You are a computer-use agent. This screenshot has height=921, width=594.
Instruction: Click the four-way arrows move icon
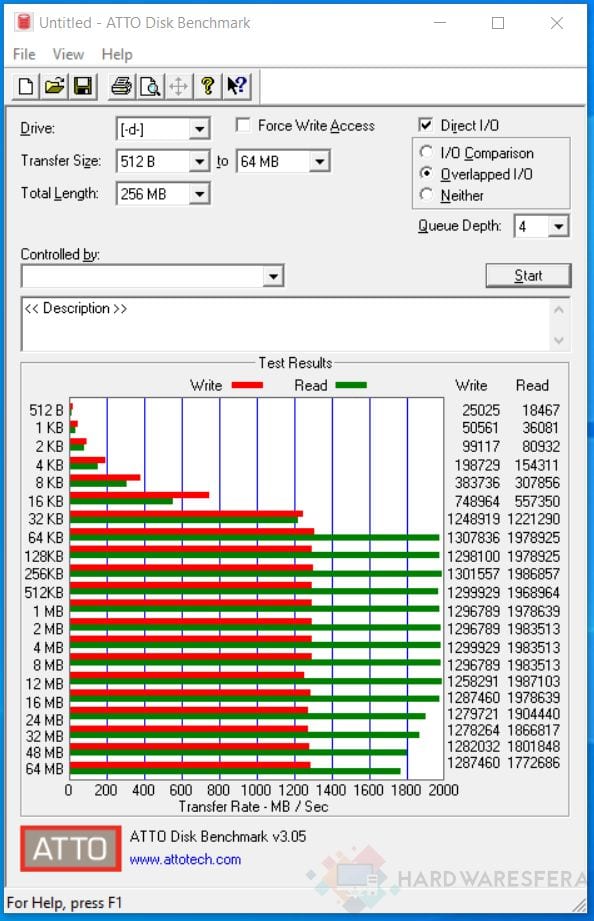[178, 86]
